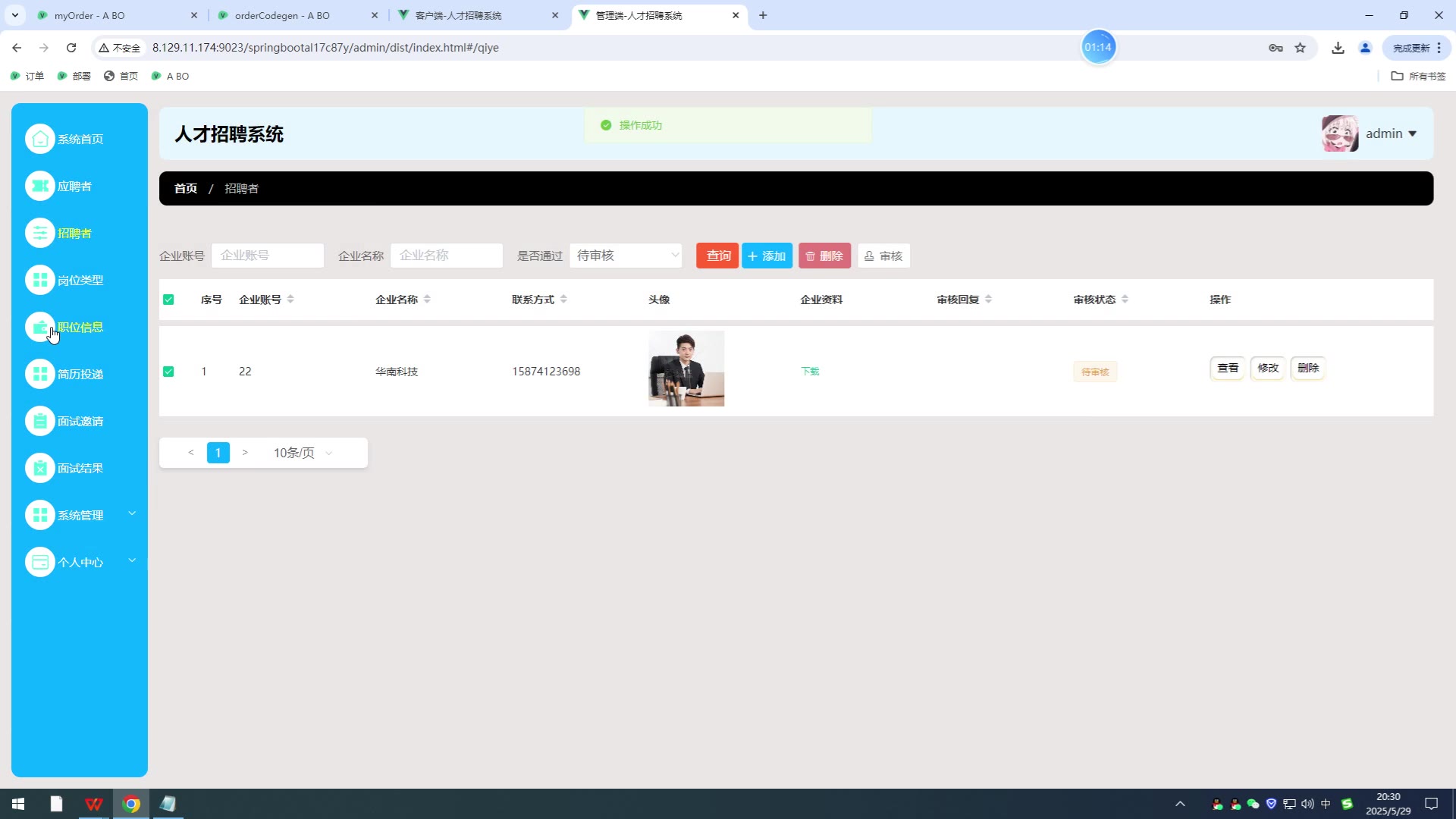Open the 应聘者 sidebar icon
1456x819 pixels.
coord(40,186)
